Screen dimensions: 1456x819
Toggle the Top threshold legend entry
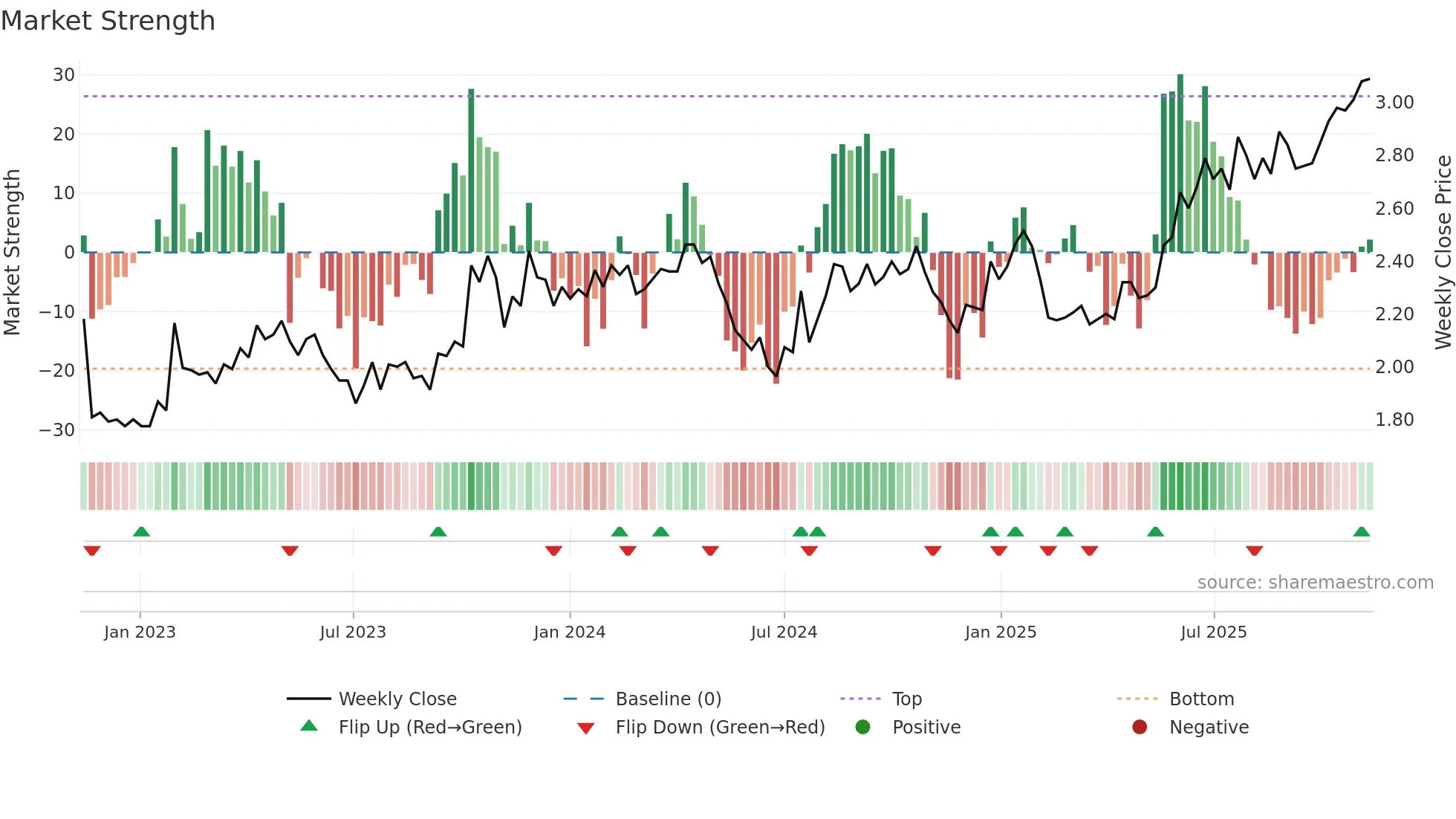[906, 699]
